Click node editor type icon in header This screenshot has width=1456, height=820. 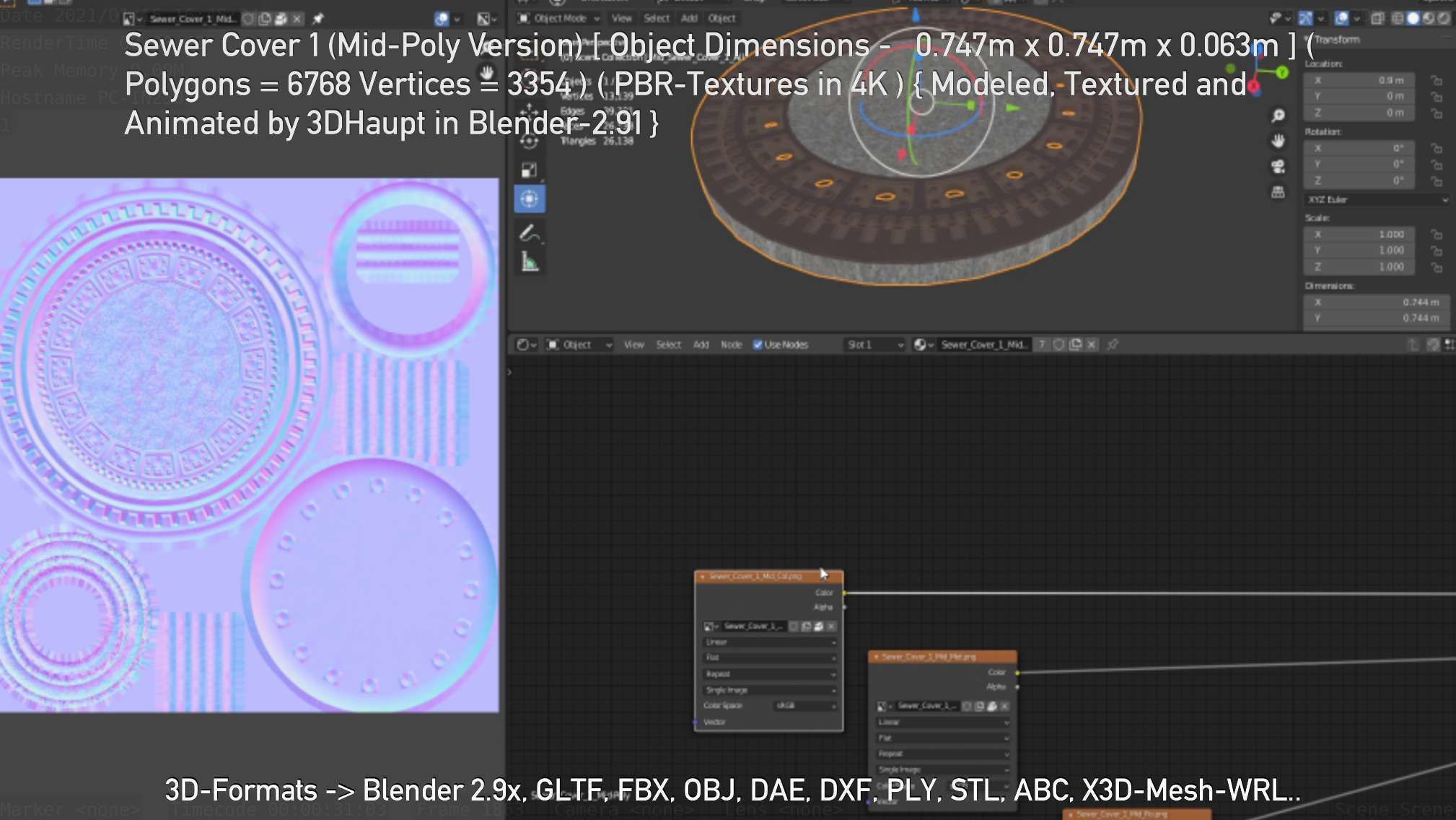point(526,345)
